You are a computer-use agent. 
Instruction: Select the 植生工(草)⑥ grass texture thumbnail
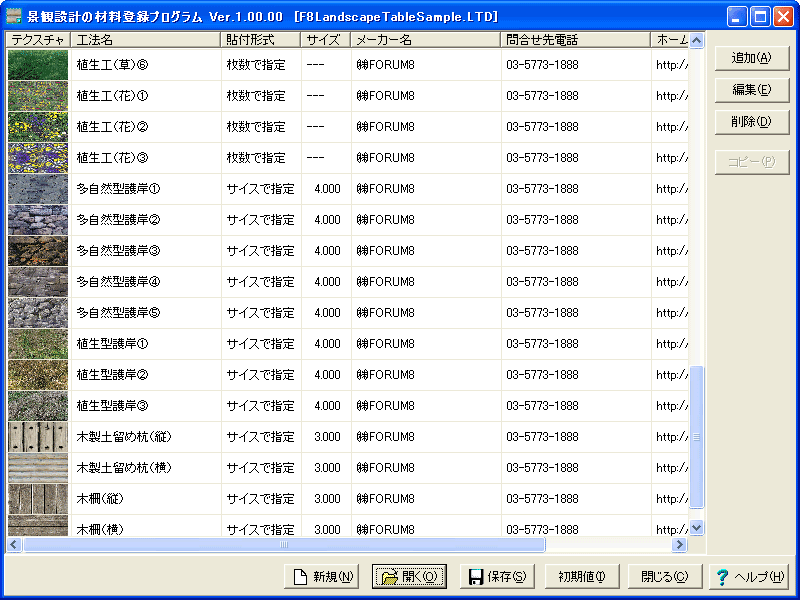point(38,65)
